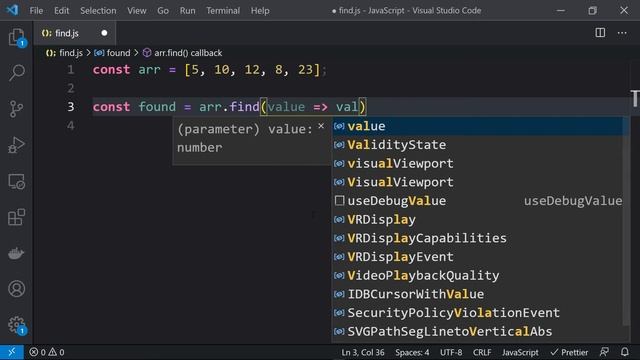640x360 pixels.
Task: Select the VRDisplayEvent suggestion
Action: coord(478,257)
